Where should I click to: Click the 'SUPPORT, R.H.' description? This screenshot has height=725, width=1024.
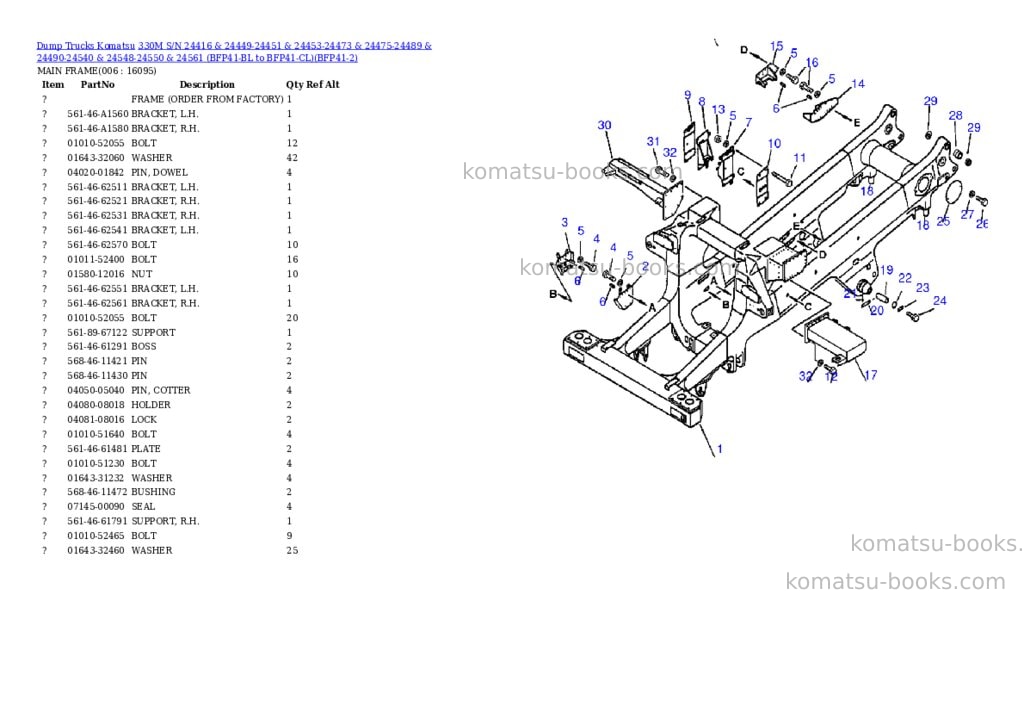(165, 521)
